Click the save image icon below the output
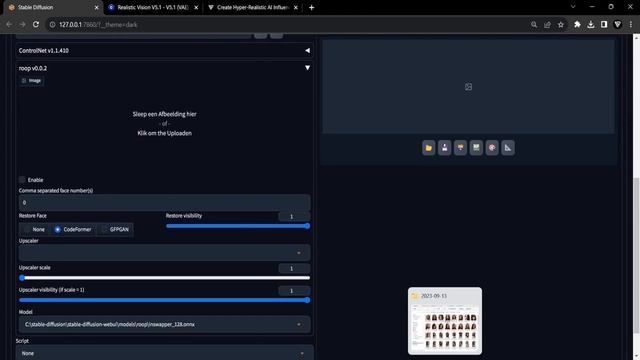The width and height of the screenshot is (640, 360). click(x=444, y=148)
